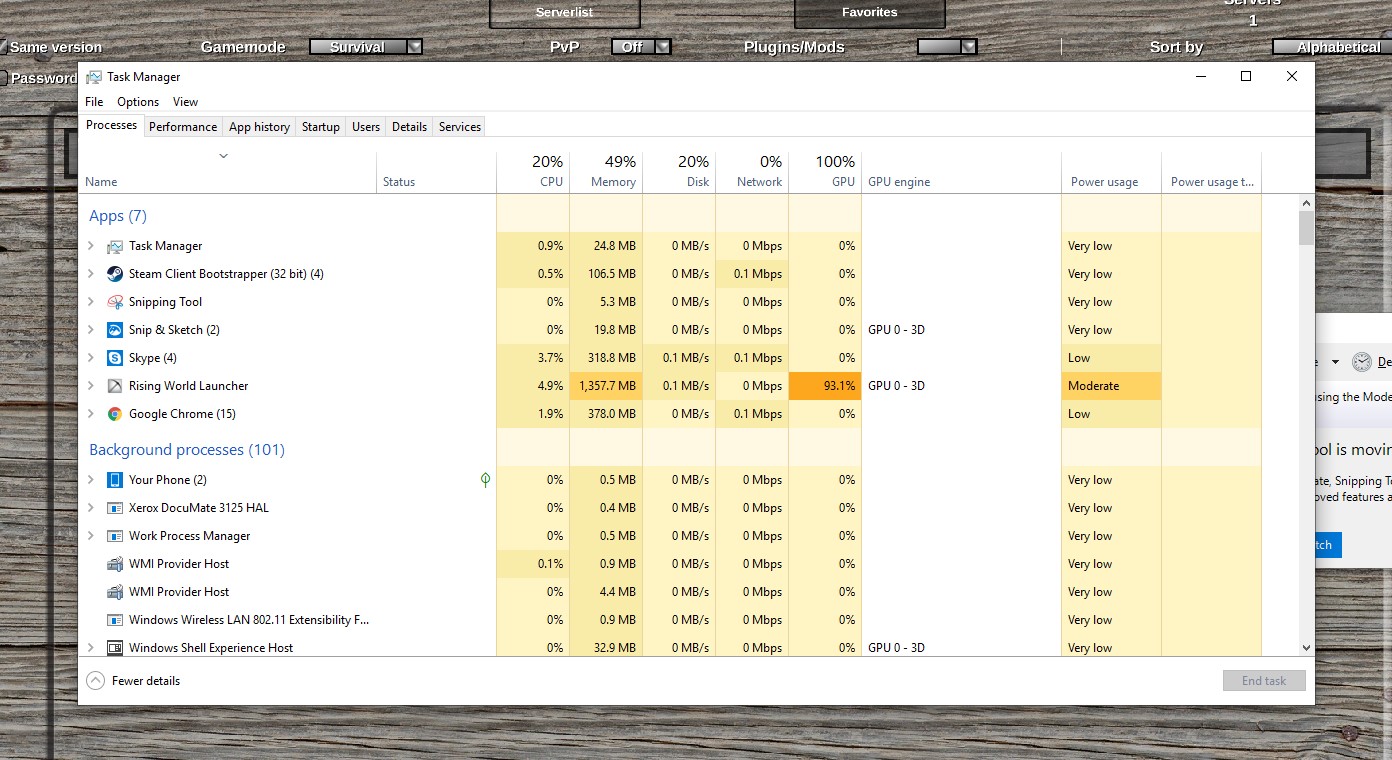
Task: Open the Options menu
Action: [138, 102]
